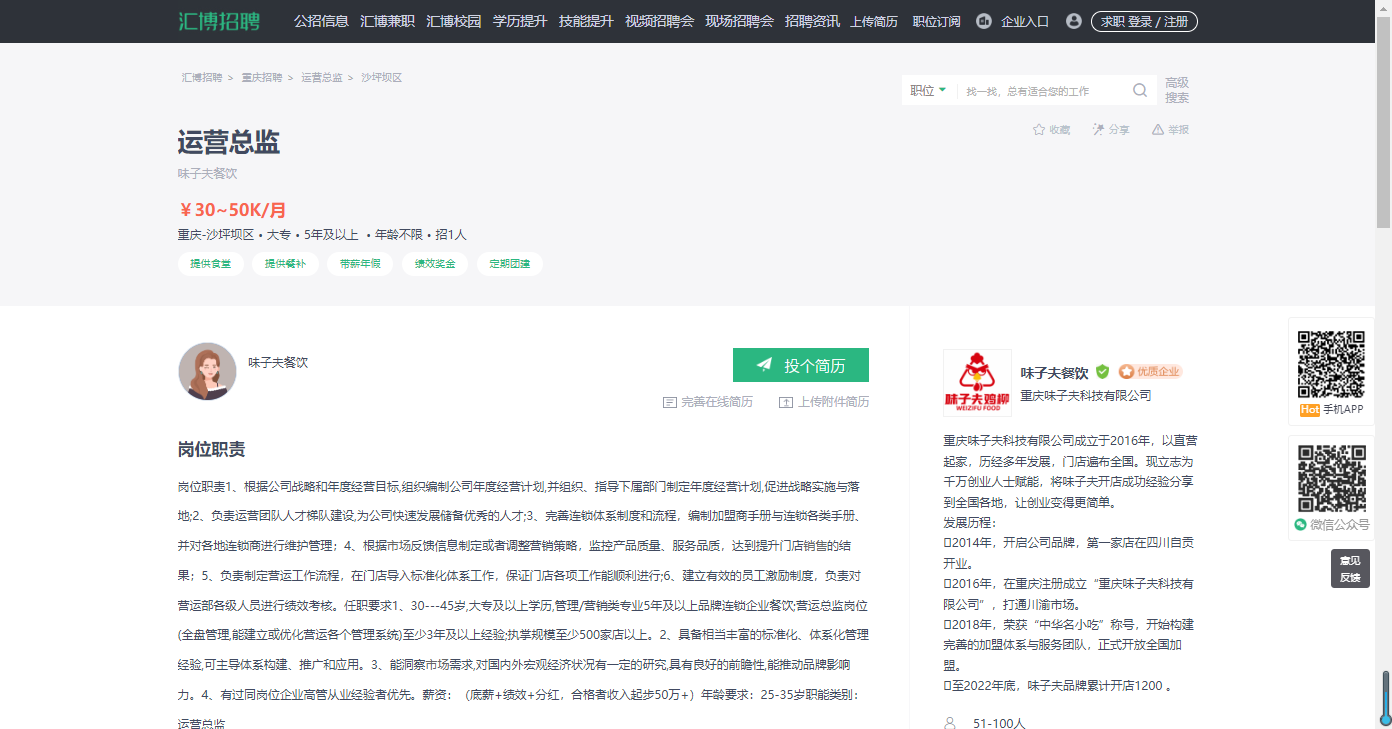Viewport: 1392px width, 729px height.
Task: Open 运营总监 breadcrumb link
Action: tap(322, 77)
